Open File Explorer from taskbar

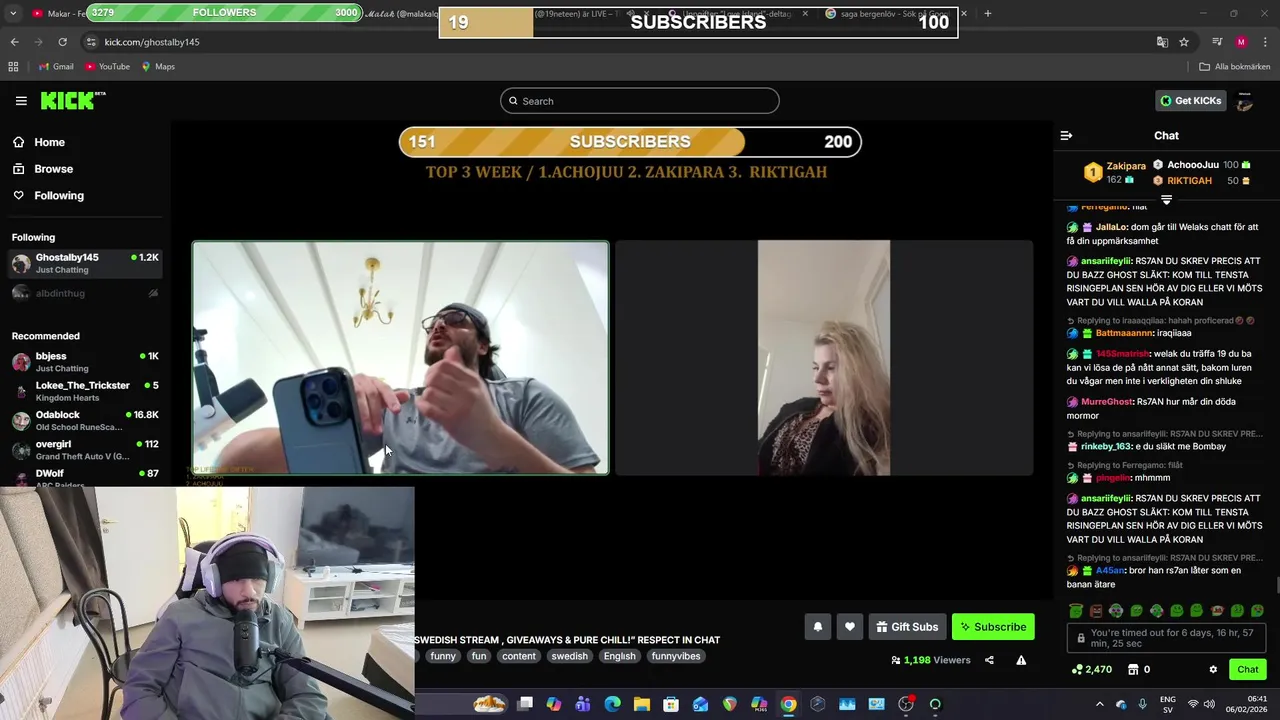tap(642, 704)
